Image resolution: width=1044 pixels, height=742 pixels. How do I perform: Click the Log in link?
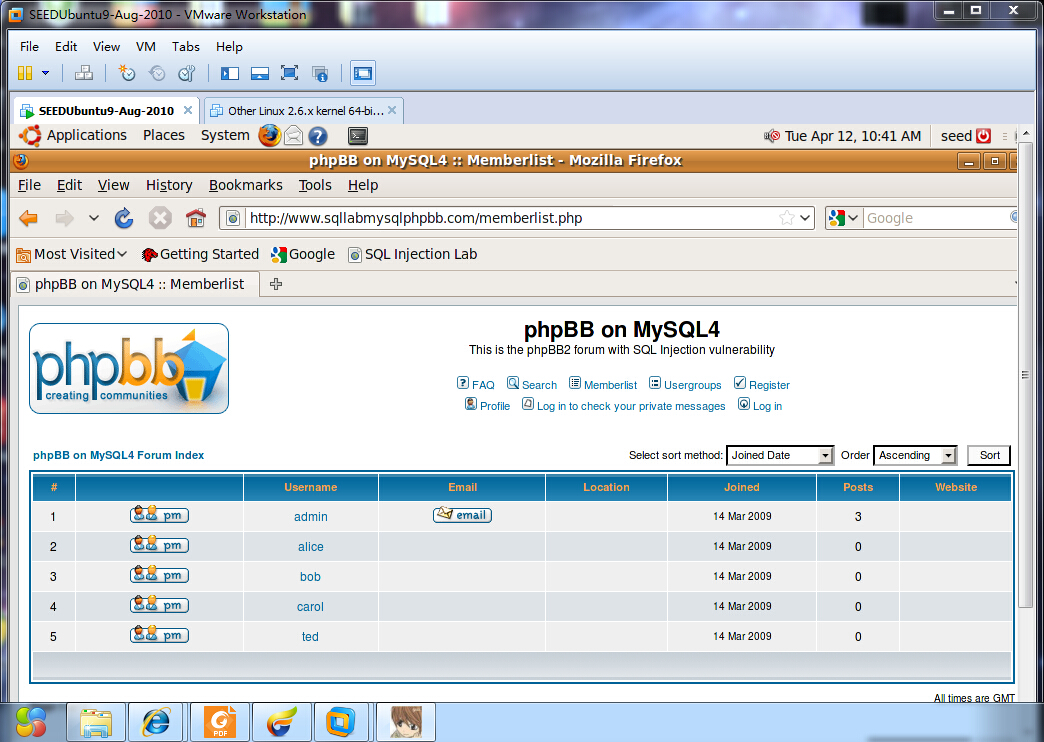pyautogui.click(x=760, y=405)
